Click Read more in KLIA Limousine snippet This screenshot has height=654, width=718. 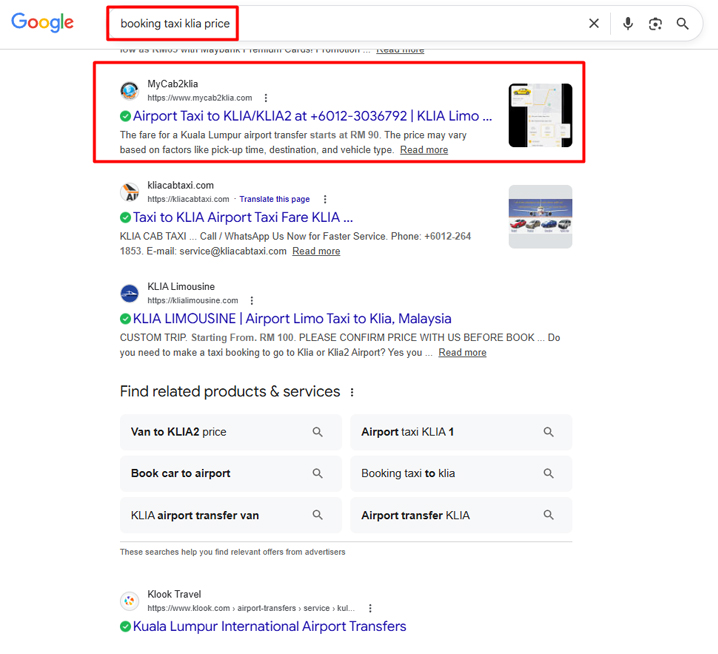point(462,352)
